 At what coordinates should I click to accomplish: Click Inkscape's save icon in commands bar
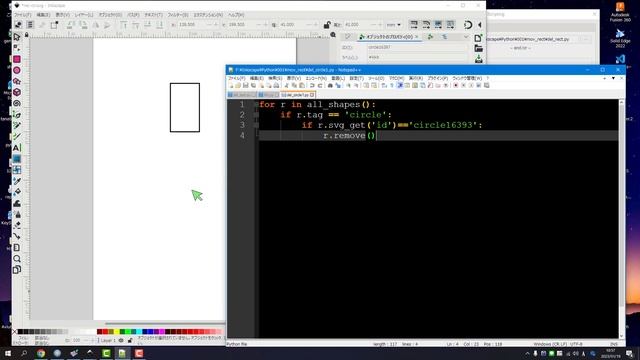coord(478,59)
